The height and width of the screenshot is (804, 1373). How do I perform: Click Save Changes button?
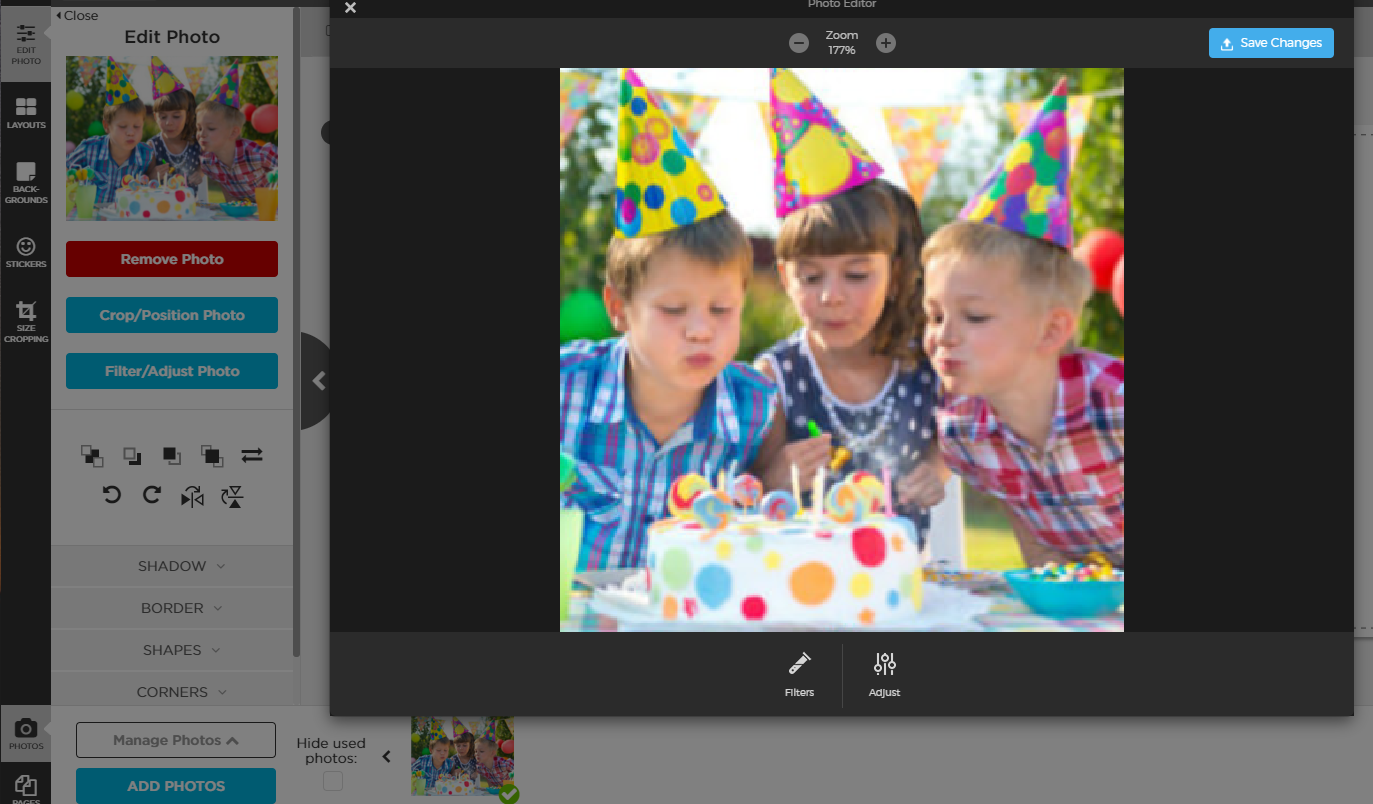(1271, 43)
